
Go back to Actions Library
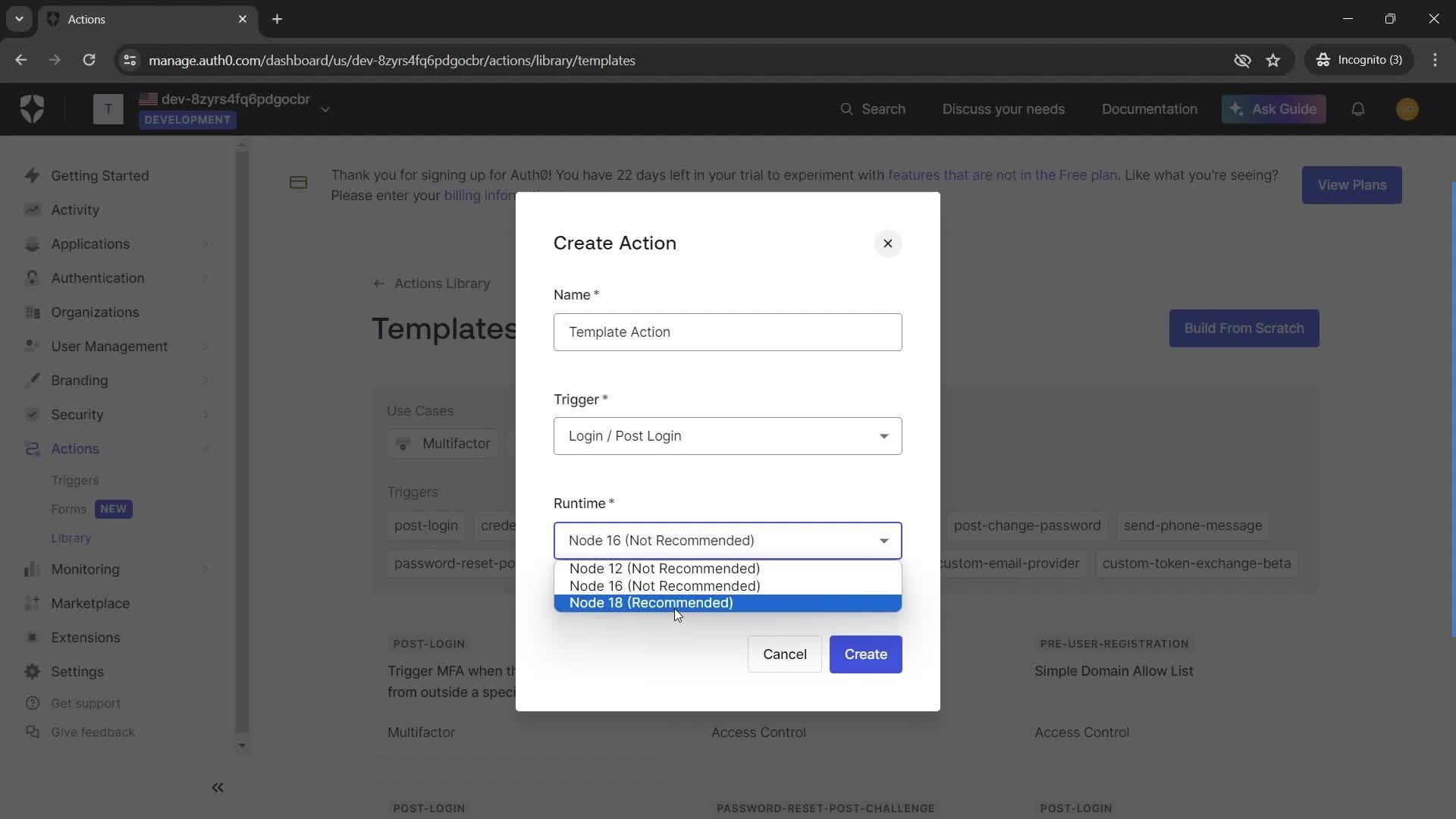431,284
